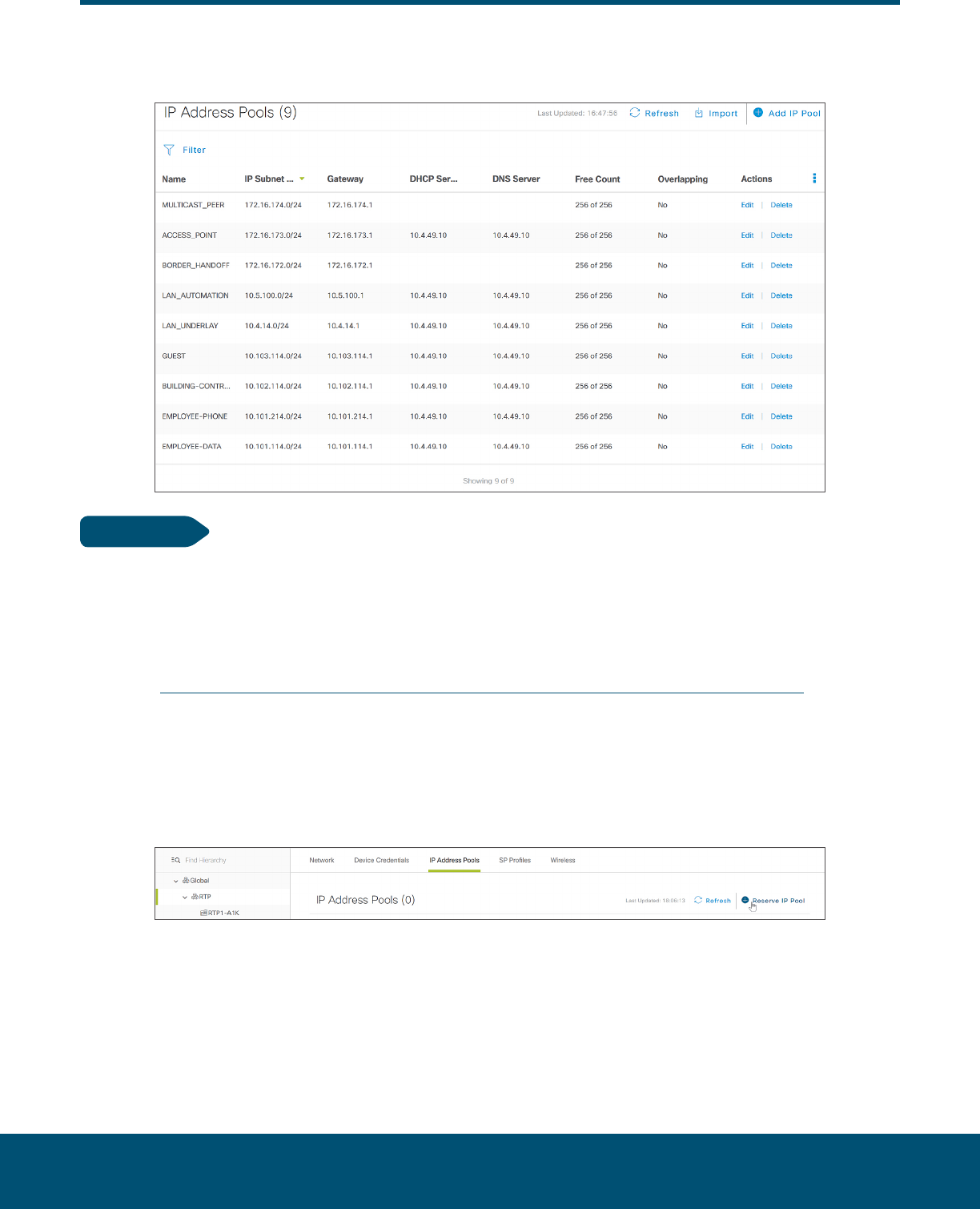Click the 172.16.172.1 gateway cell
The width and height of the screenshot is (980, 1209).
[350, 265]
